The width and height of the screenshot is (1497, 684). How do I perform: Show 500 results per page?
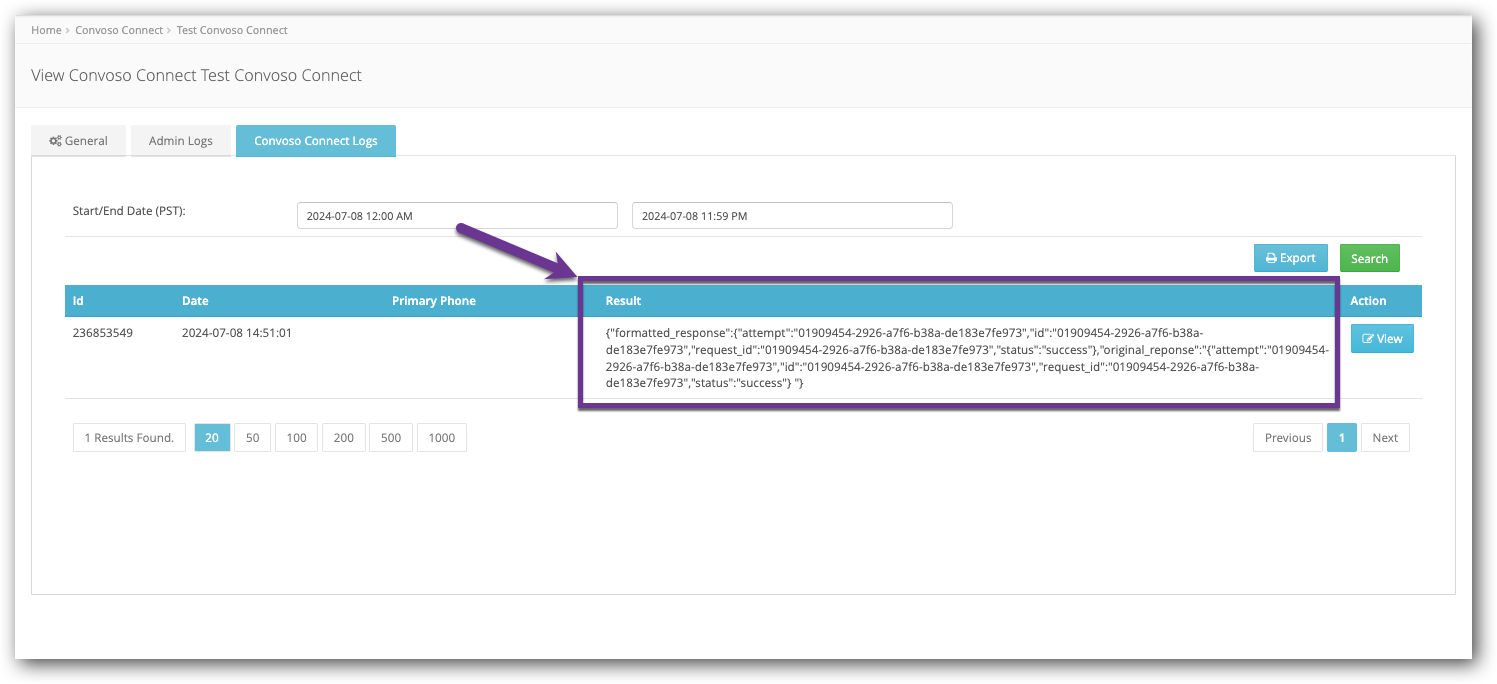click(391, 438)
